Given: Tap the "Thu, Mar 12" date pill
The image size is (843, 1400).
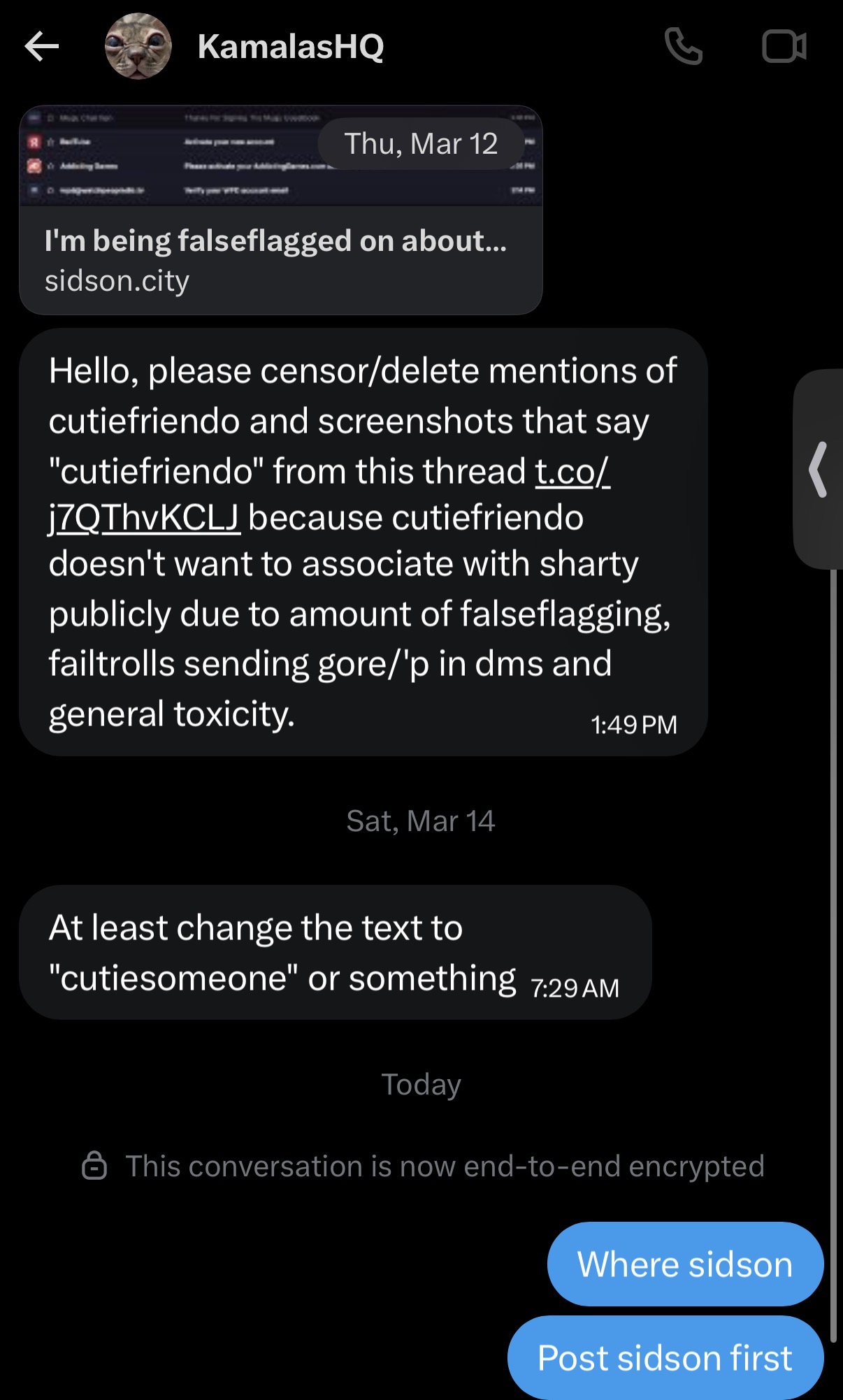Looking at the screenshot, I should click(421, 144).
